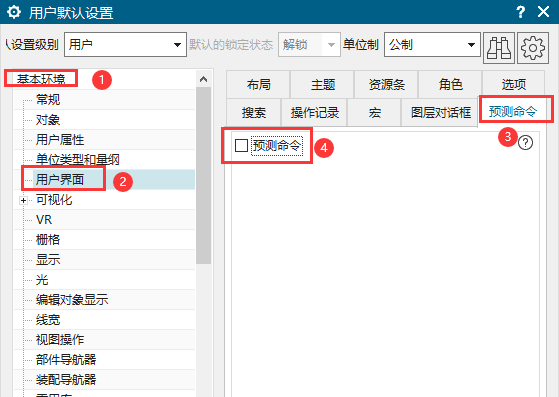Click the gear icon in the title bar
559x397 pixels.
[x=14, y=12]
